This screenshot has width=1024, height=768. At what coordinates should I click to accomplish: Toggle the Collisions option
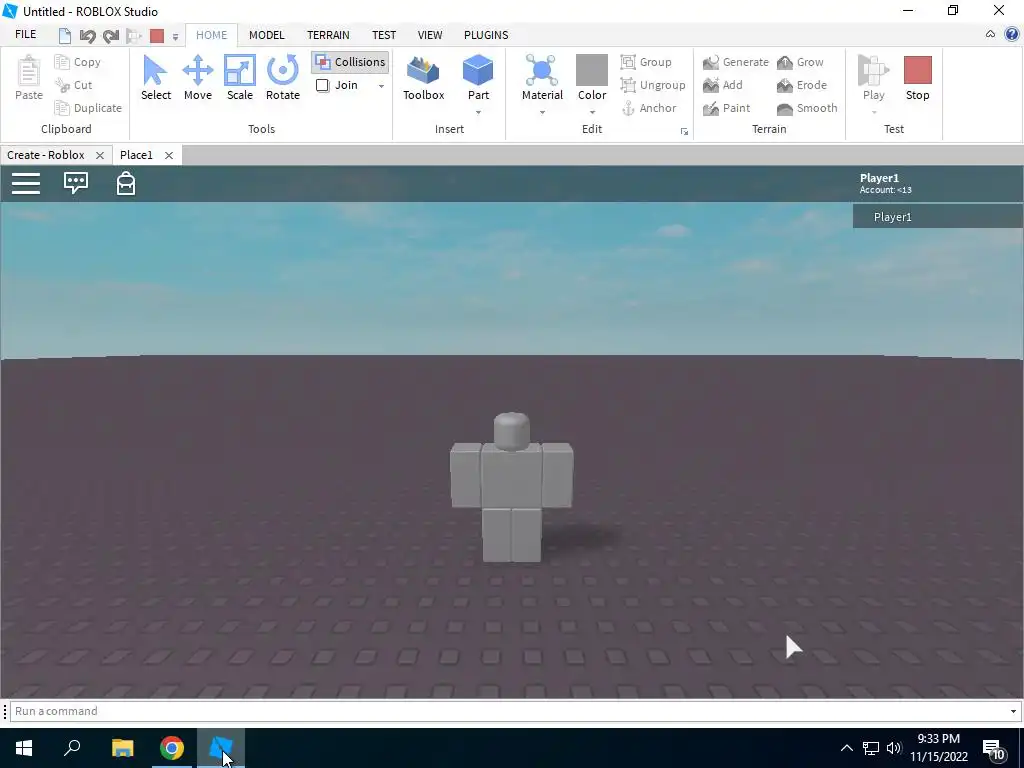(x=350, y=62)
